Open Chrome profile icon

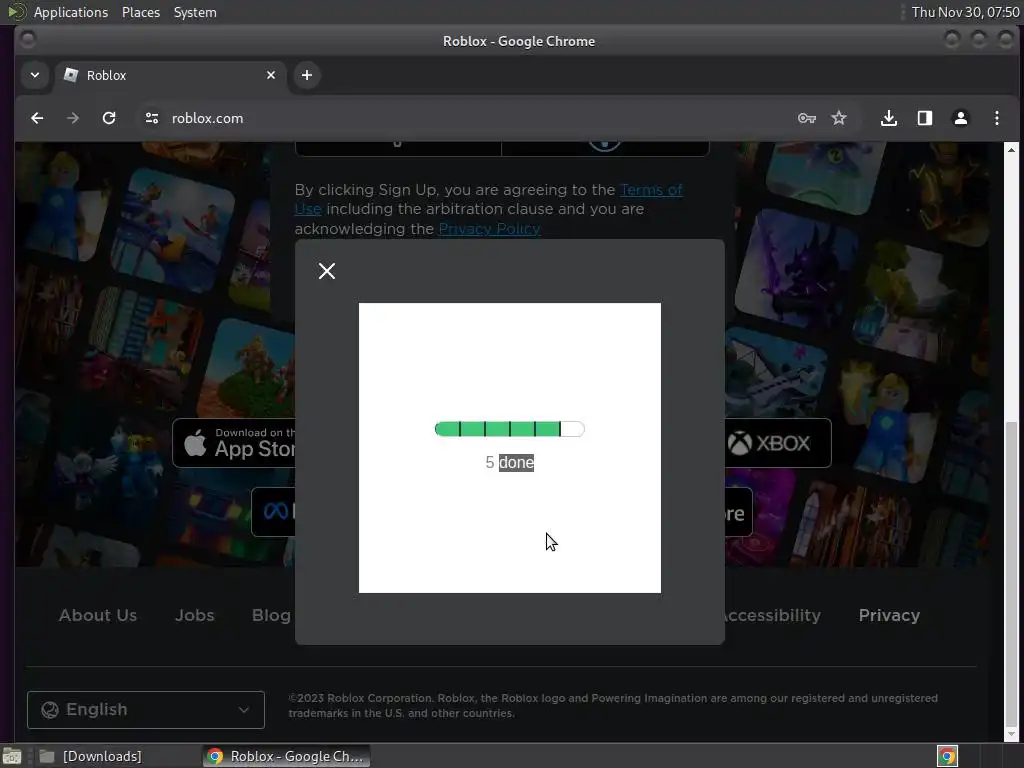coord(961,118)
